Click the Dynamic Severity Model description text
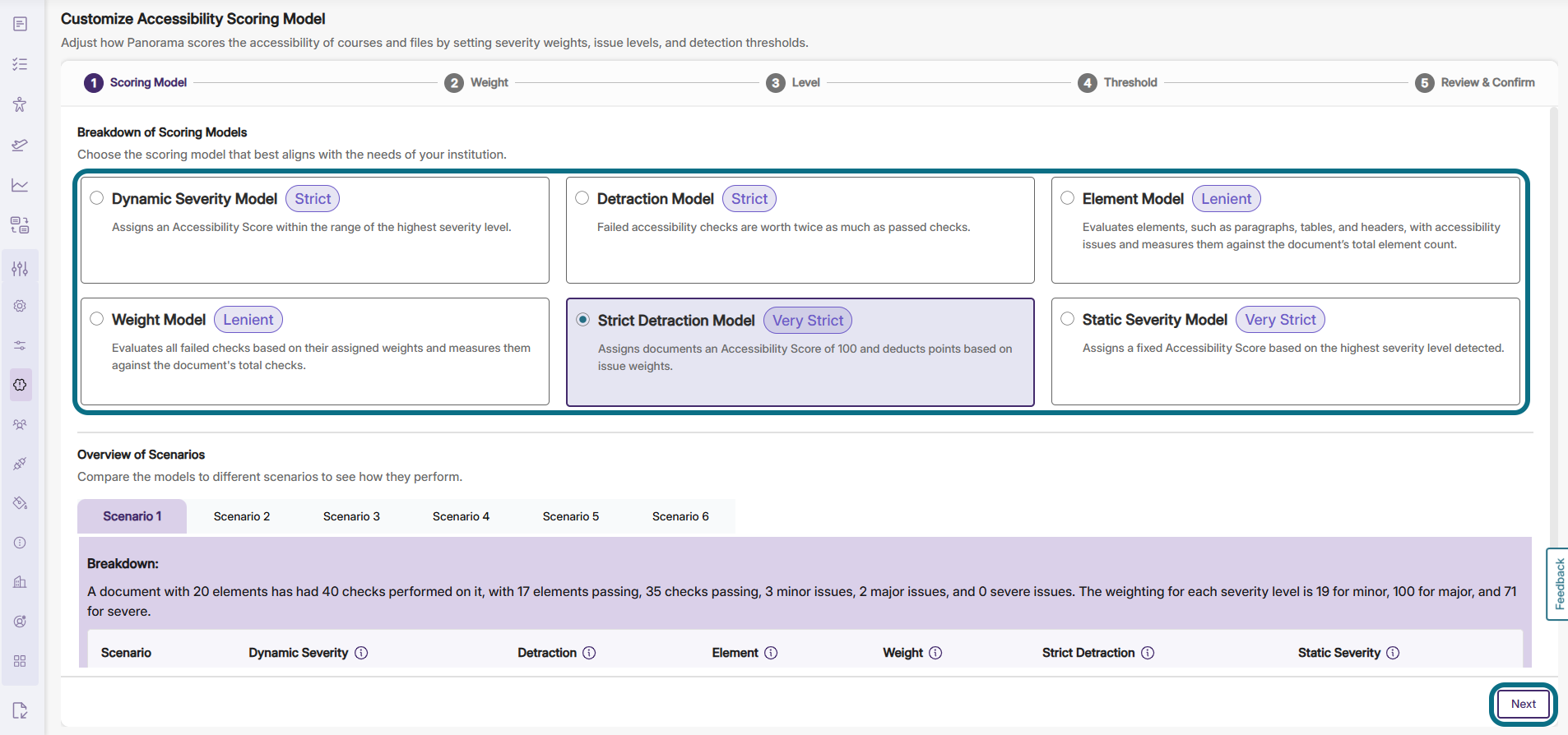Viewport: 1568px width, 735px height. pos(312,227)
